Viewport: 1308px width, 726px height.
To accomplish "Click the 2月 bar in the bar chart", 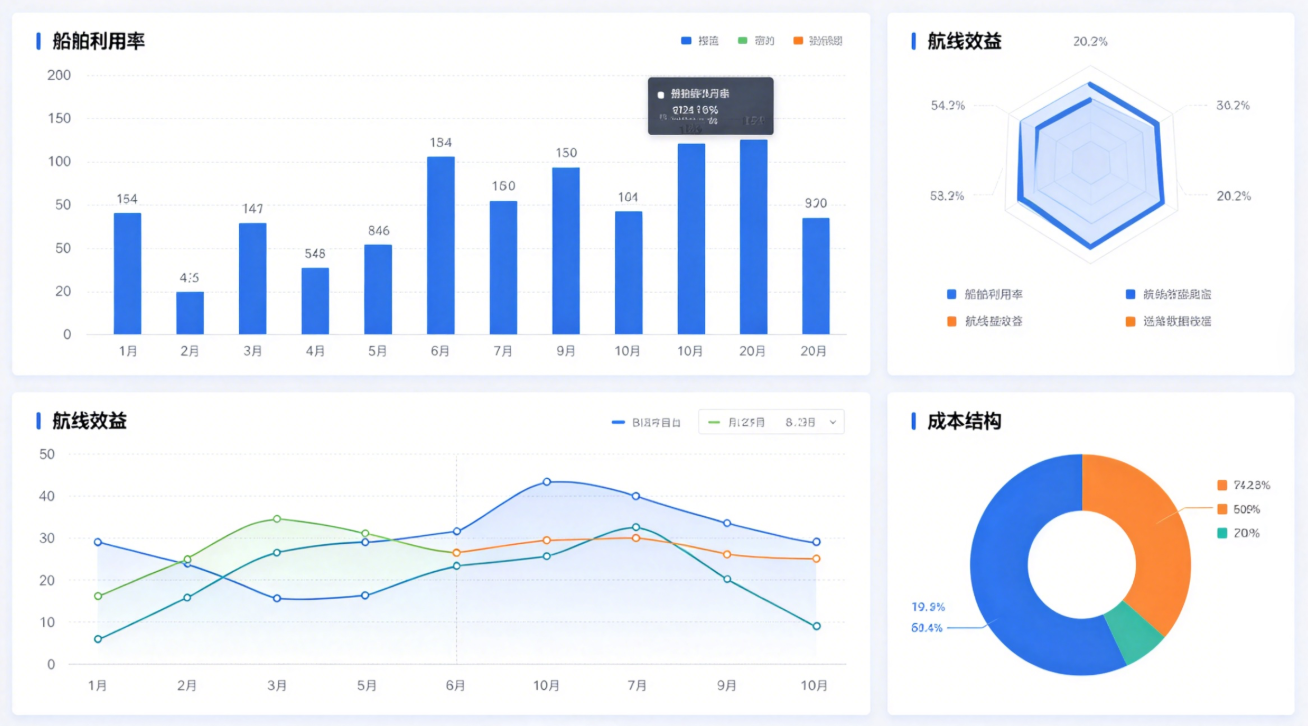I will click(190, 312).
